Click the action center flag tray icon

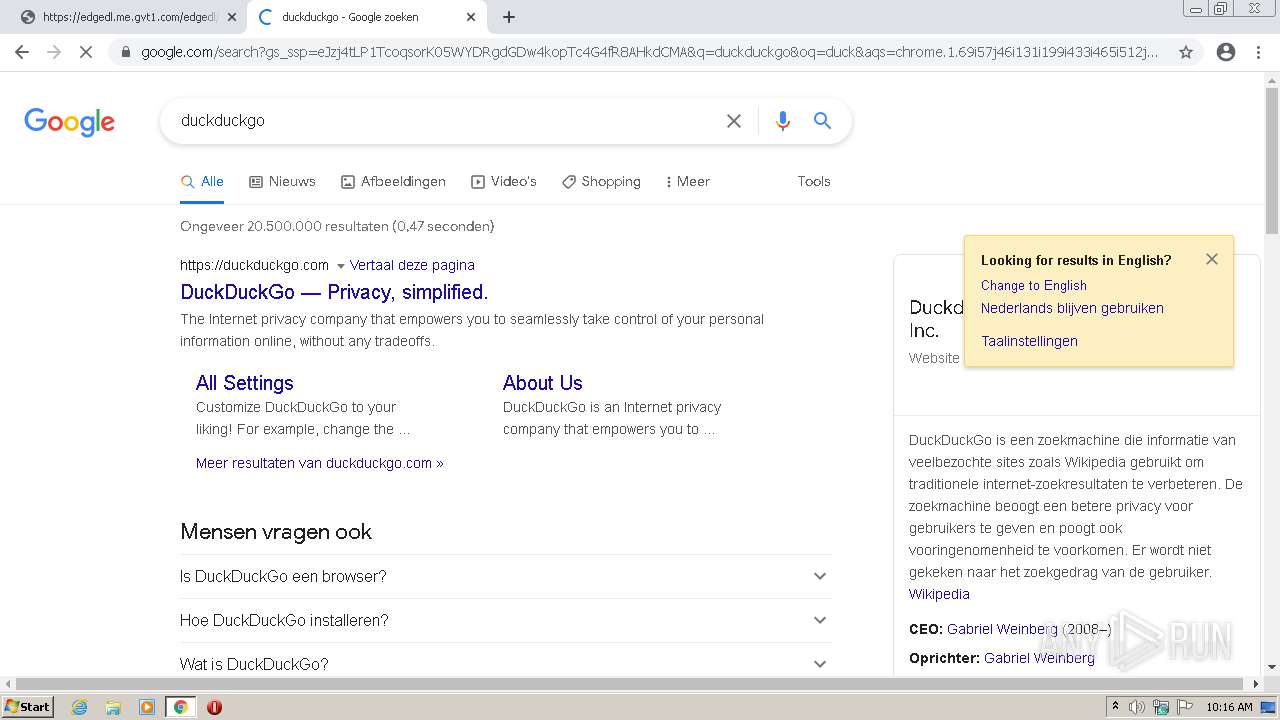click(1185, 707)
